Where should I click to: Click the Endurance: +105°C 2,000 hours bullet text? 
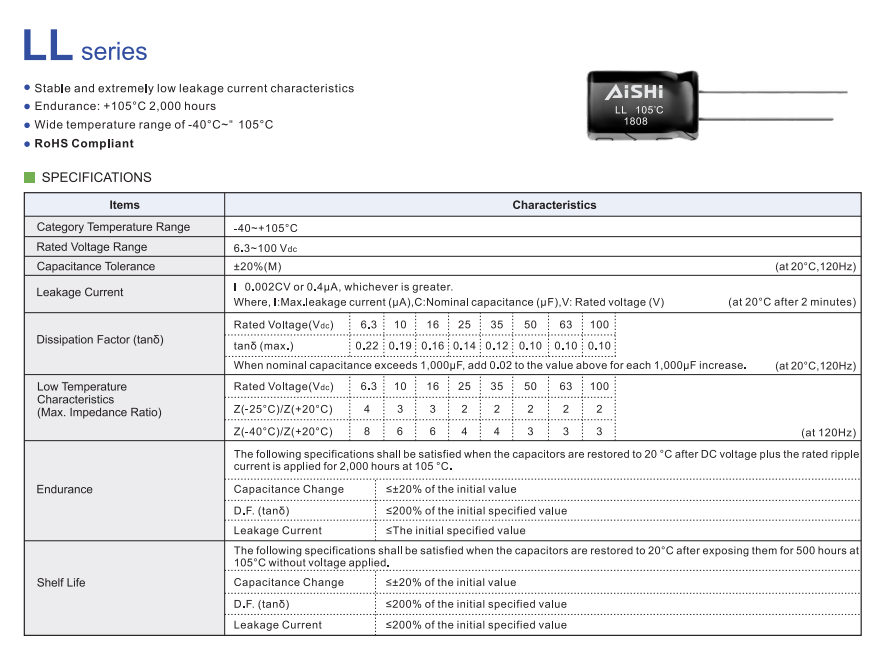point(125,106)
